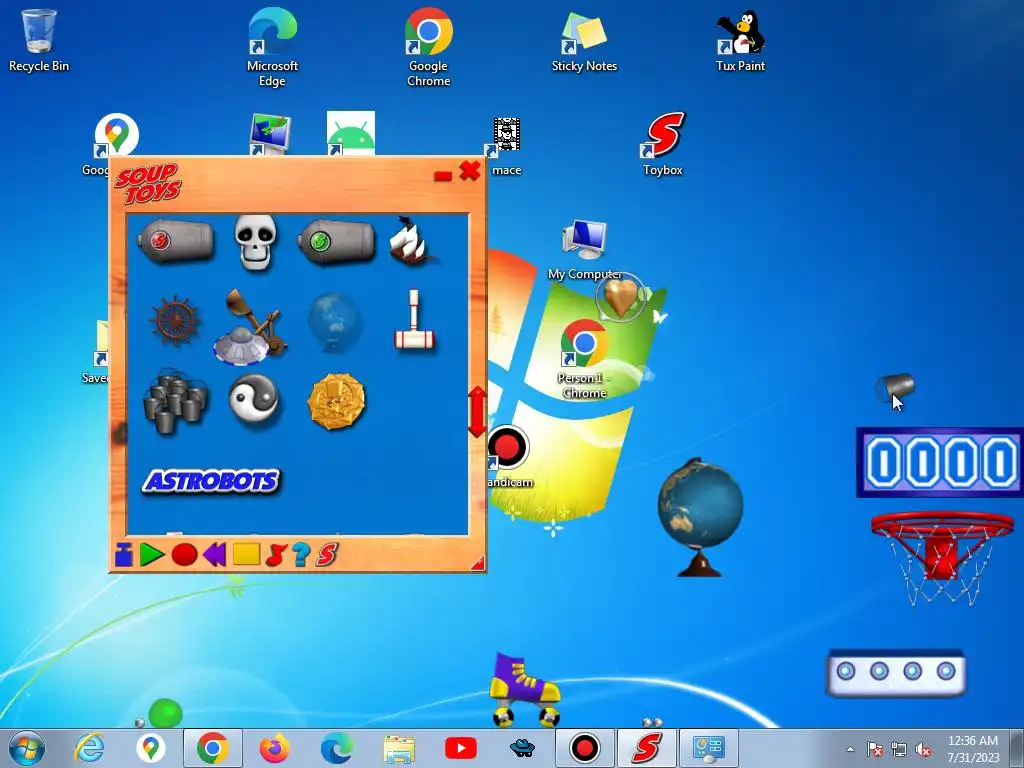Image resolution: width=1024 pixels, height=768 pixels.
Task: Click the blue weight gravity icon
Action: click(123, 554)
